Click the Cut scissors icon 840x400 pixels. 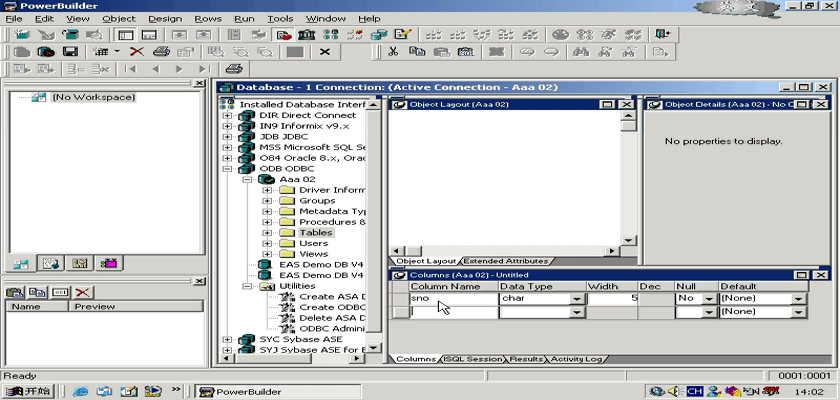[x=393, y=52]
